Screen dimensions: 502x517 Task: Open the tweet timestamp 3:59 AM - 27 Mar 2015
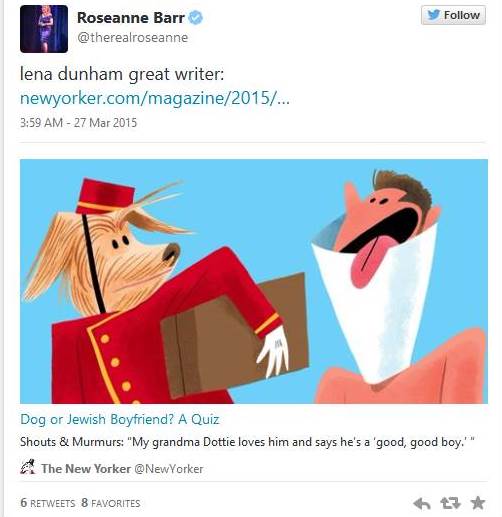78,123
